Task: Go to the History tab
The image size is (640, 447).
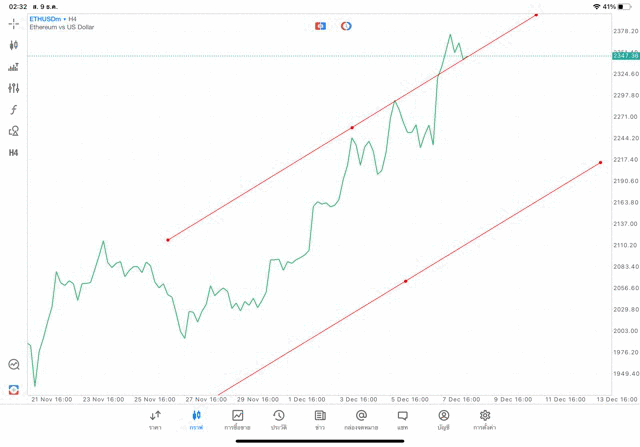Action: [278, 419]
